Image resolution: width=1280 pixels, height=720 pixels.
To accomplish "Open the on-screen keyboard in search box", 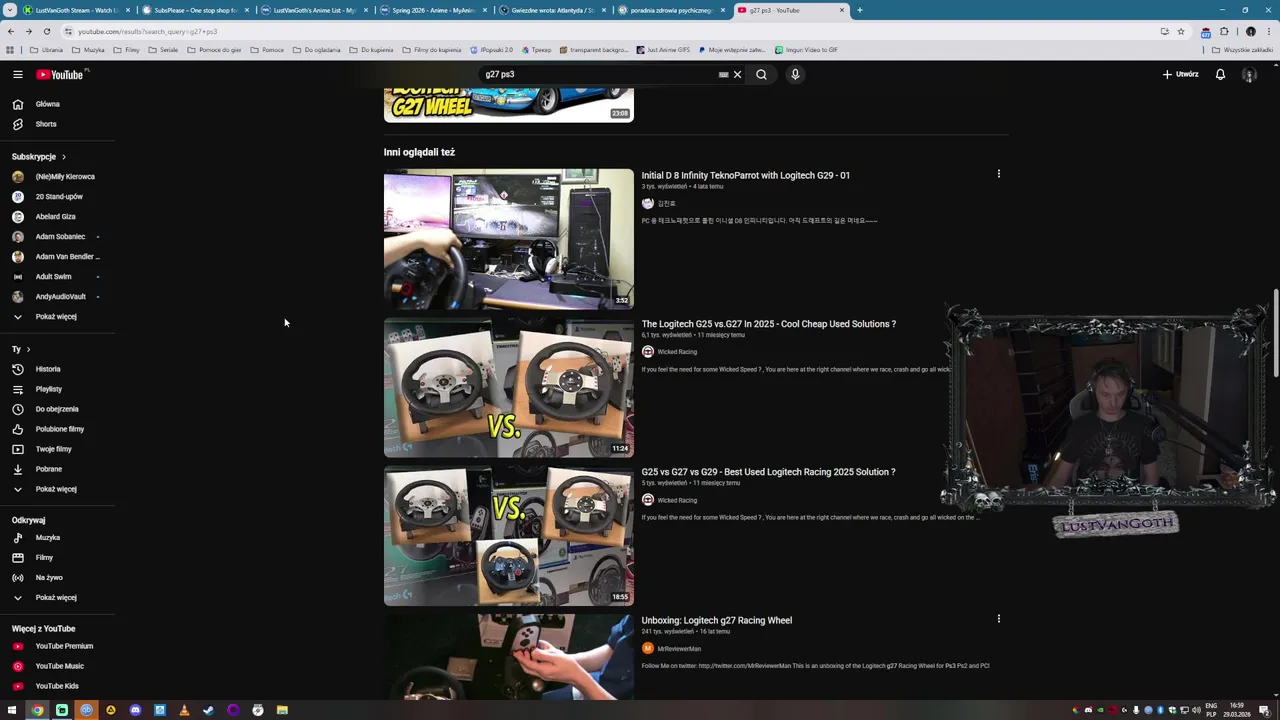I will coord(723,74).
